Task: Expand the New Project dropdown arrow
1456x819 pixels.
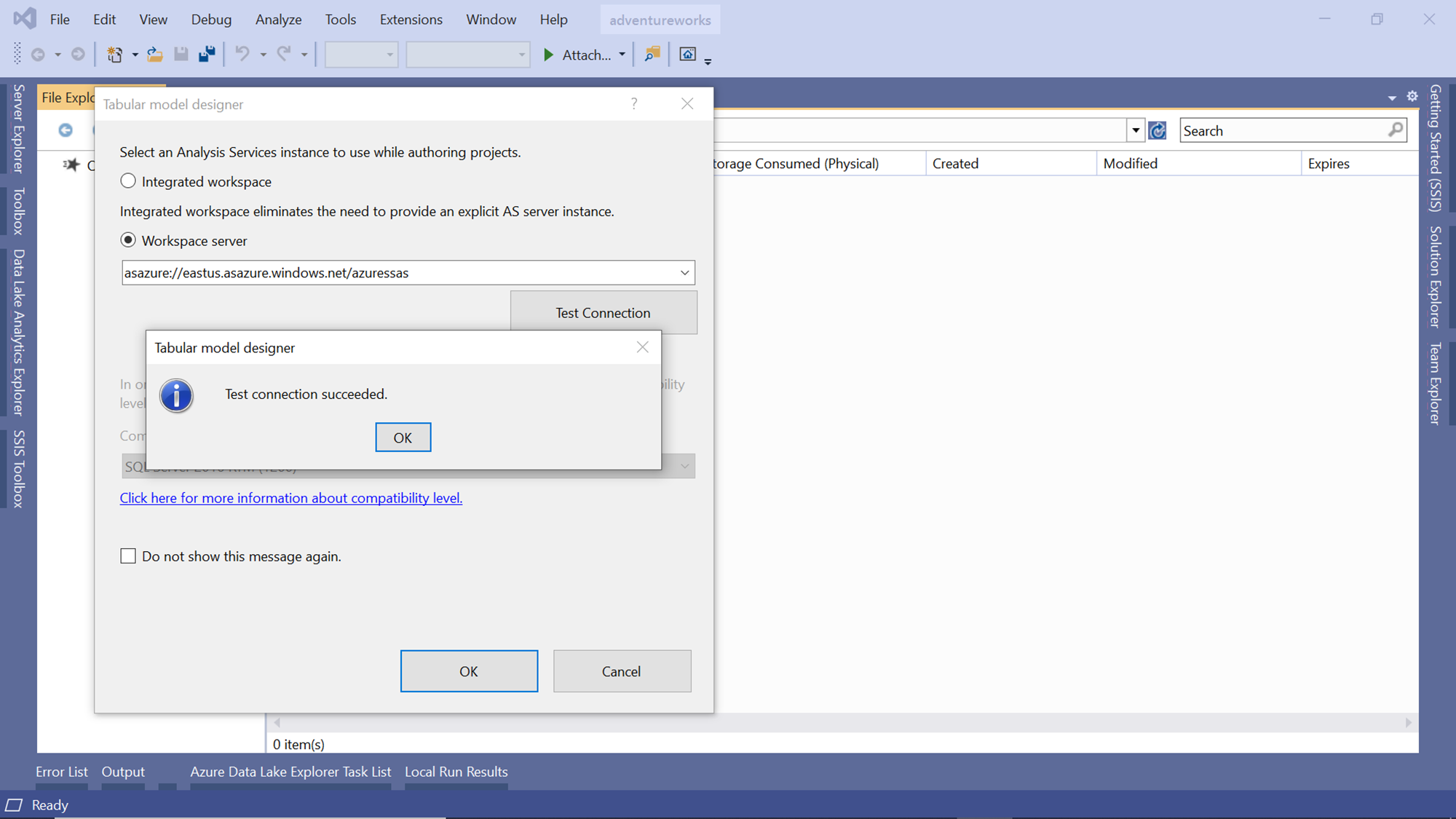Action: [135, 55]
